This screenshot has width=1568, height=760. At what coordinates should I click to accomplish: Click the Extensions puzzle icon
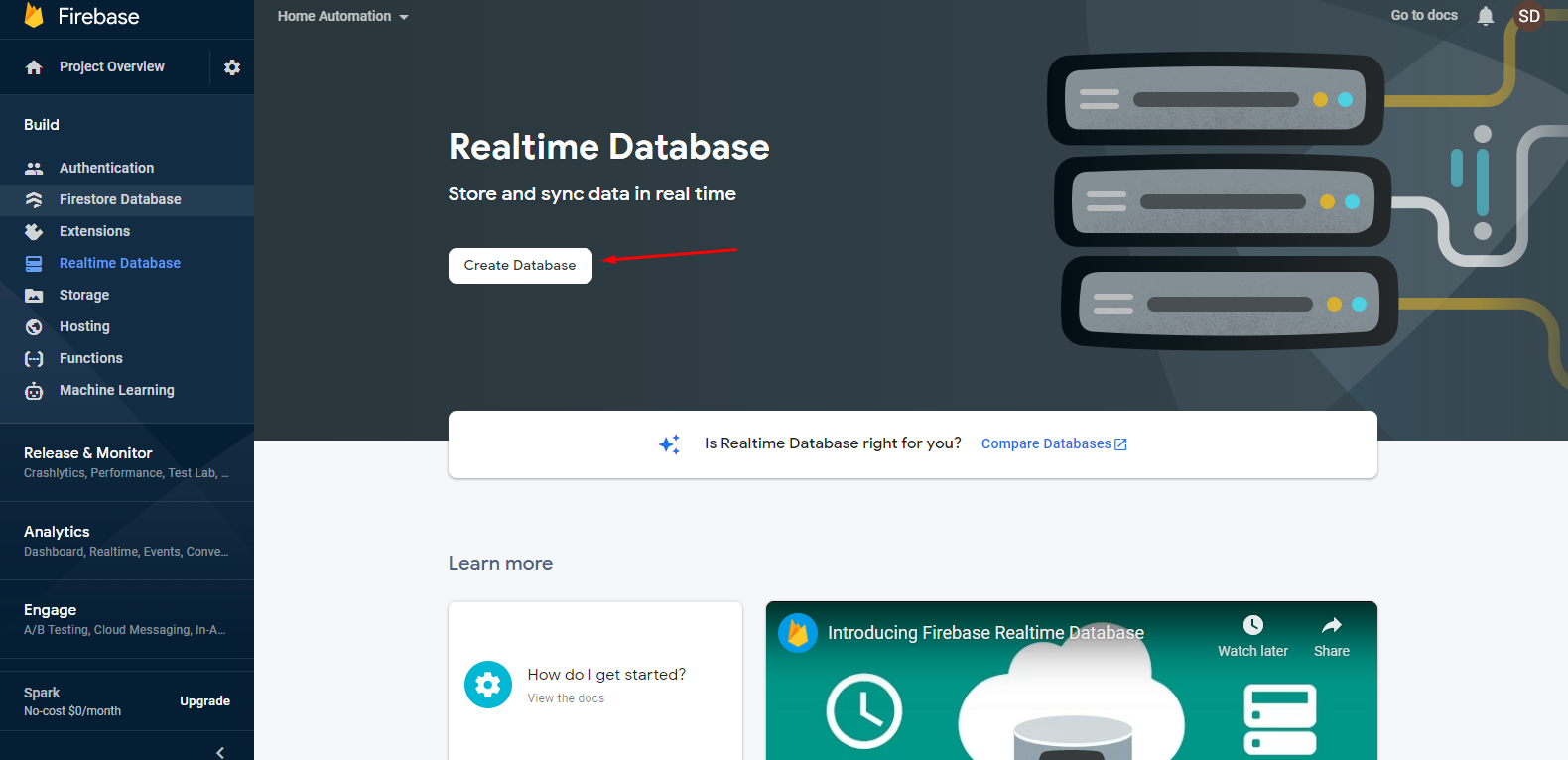click(34, 232)
